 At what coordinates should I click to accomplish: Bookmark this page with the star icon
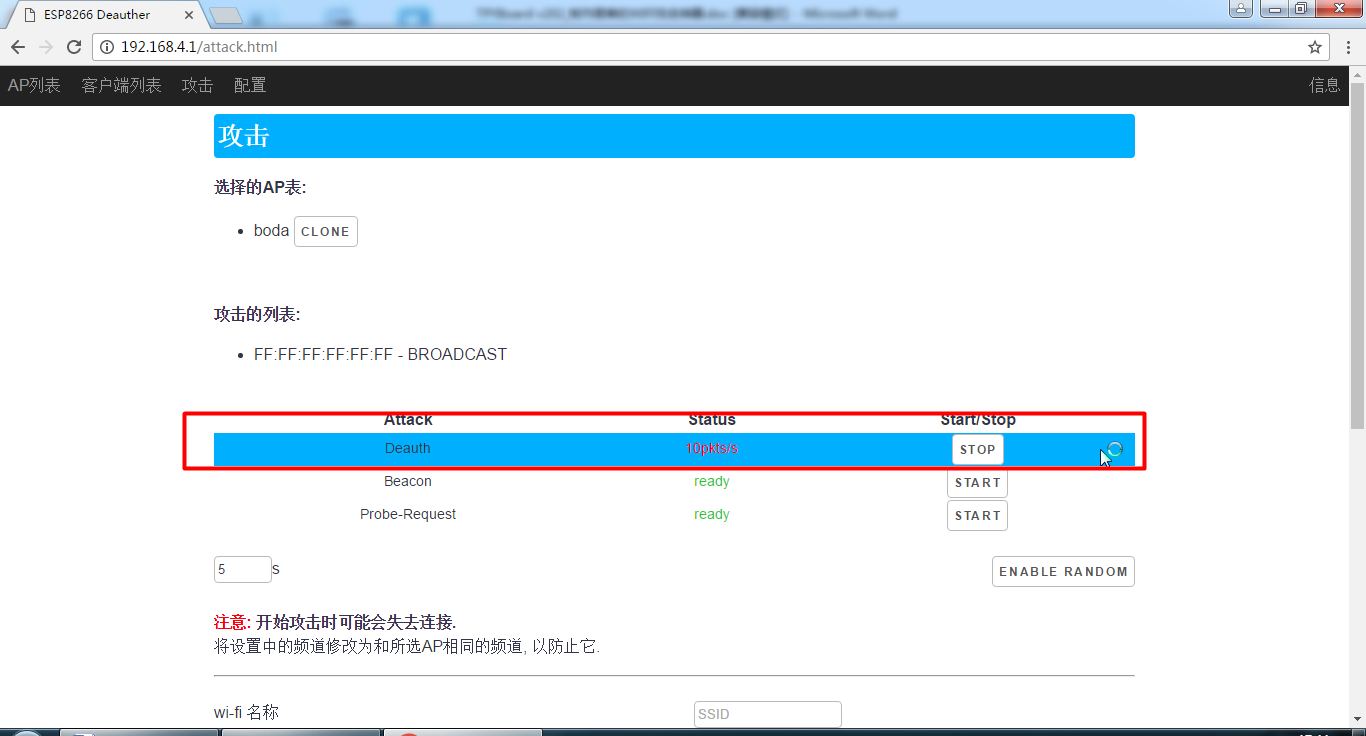pos(1315,47)
